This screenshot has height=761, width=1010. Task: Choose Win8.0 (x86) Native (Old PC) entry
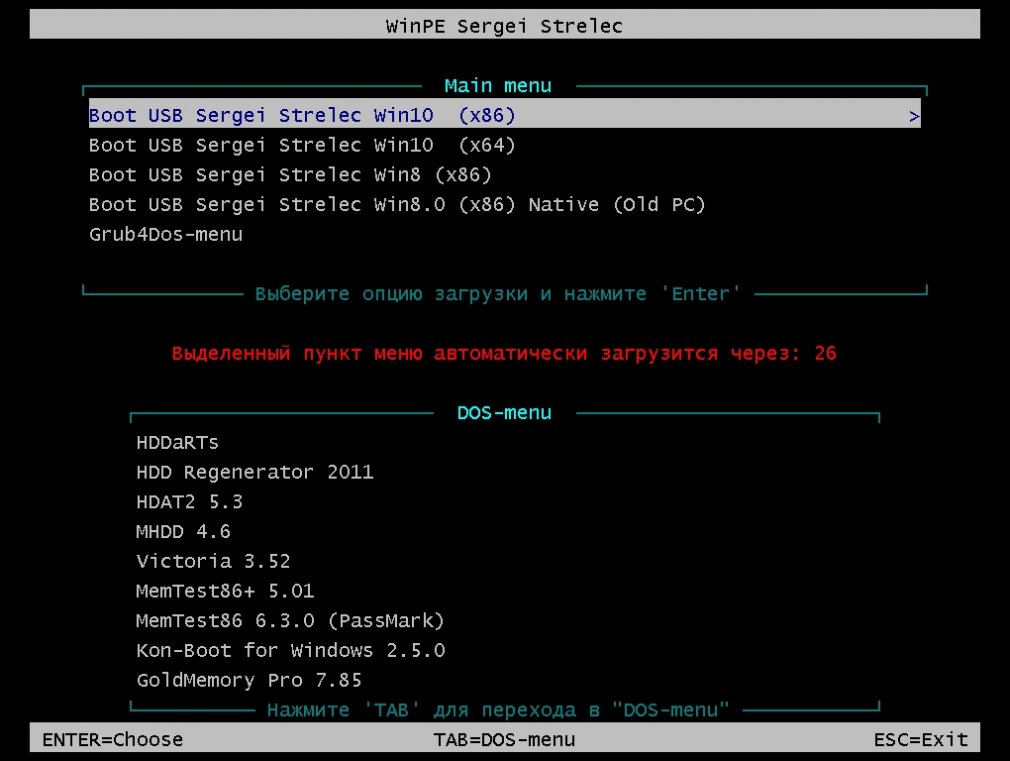(x=397, y=204)
